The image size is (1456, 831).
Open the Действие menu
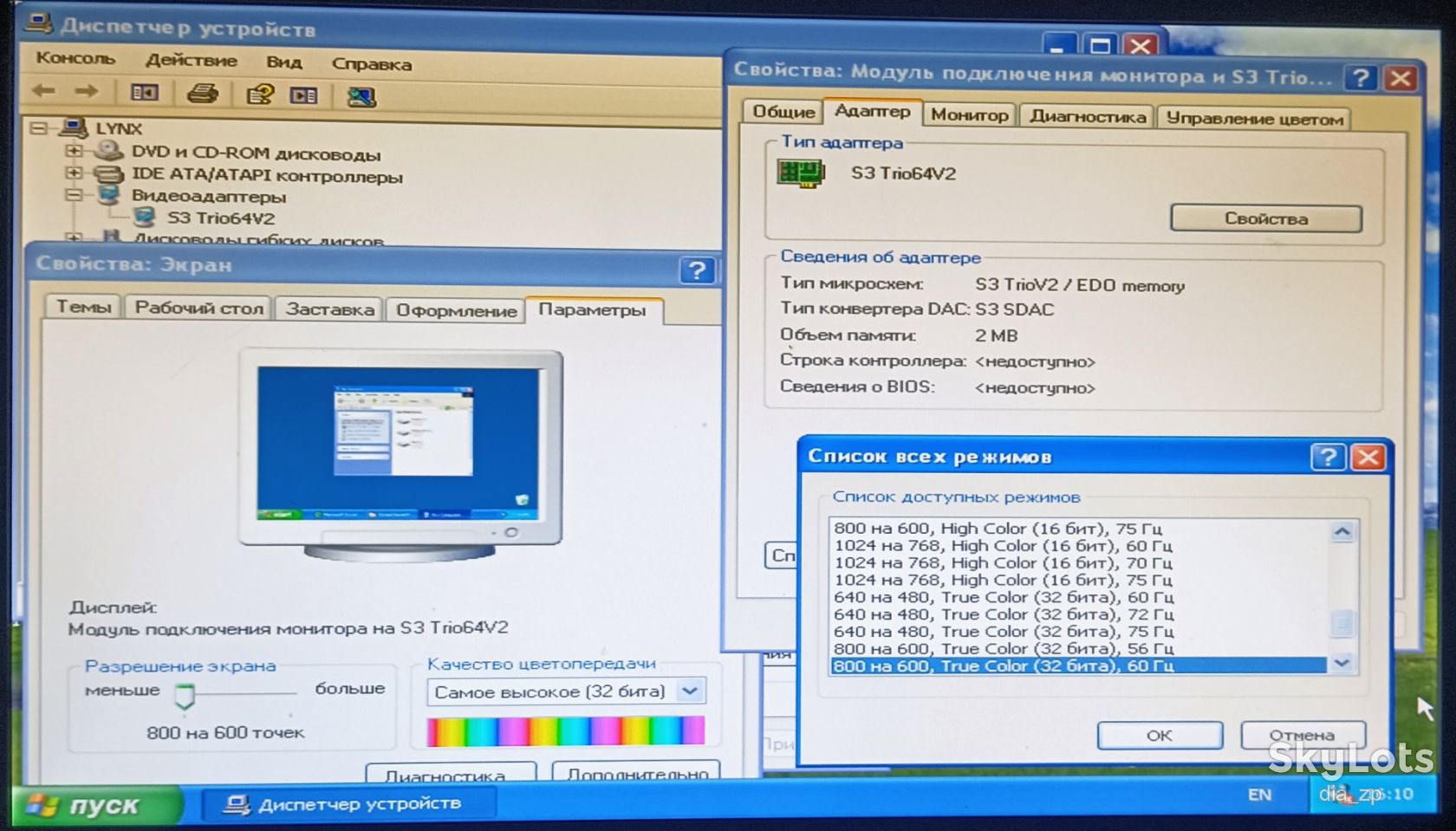tap(191, 60)
